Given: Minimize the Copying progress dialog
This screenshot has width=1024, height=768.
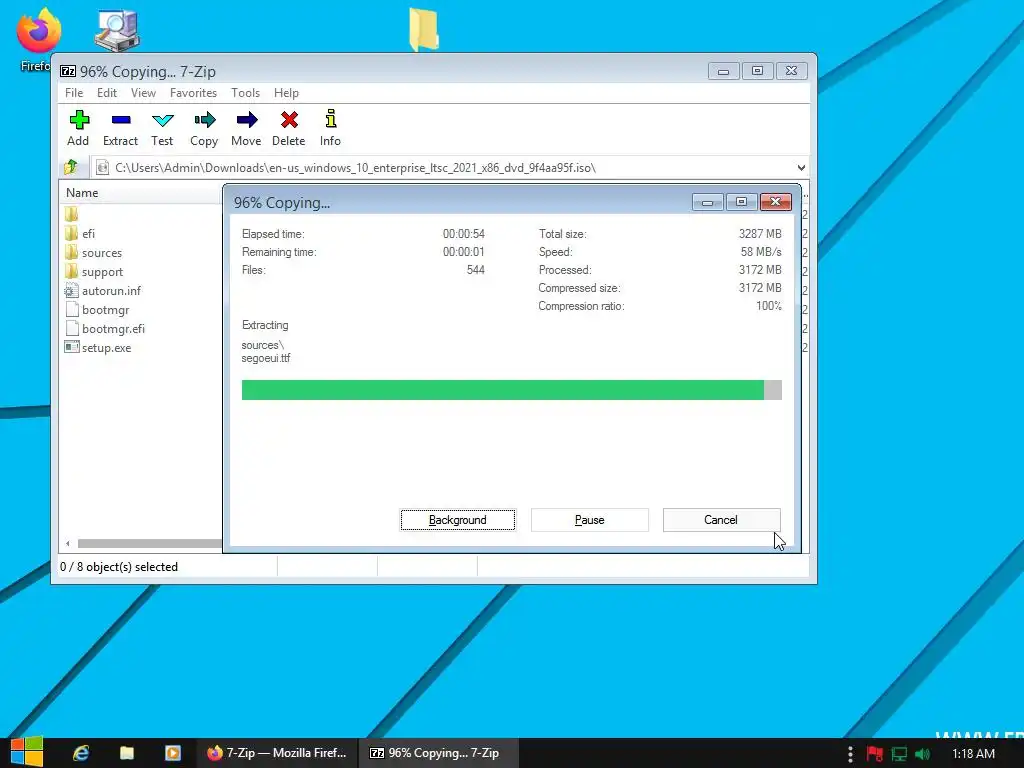Looking at the screenshot, I should click(707, 202).
